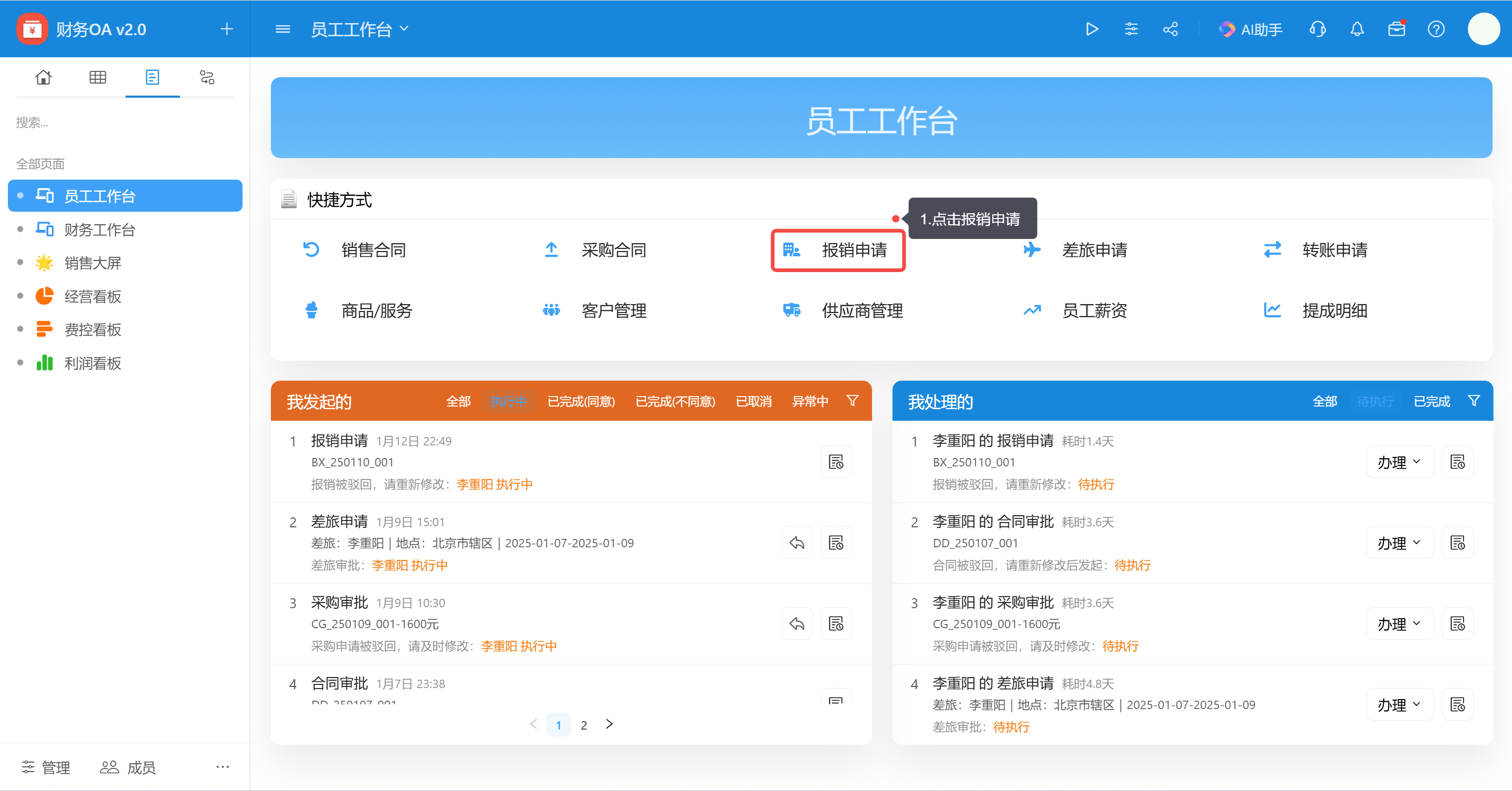Open the table grid view icon
This screenshot has width=1512, height=791.
[x=98, y=77]
